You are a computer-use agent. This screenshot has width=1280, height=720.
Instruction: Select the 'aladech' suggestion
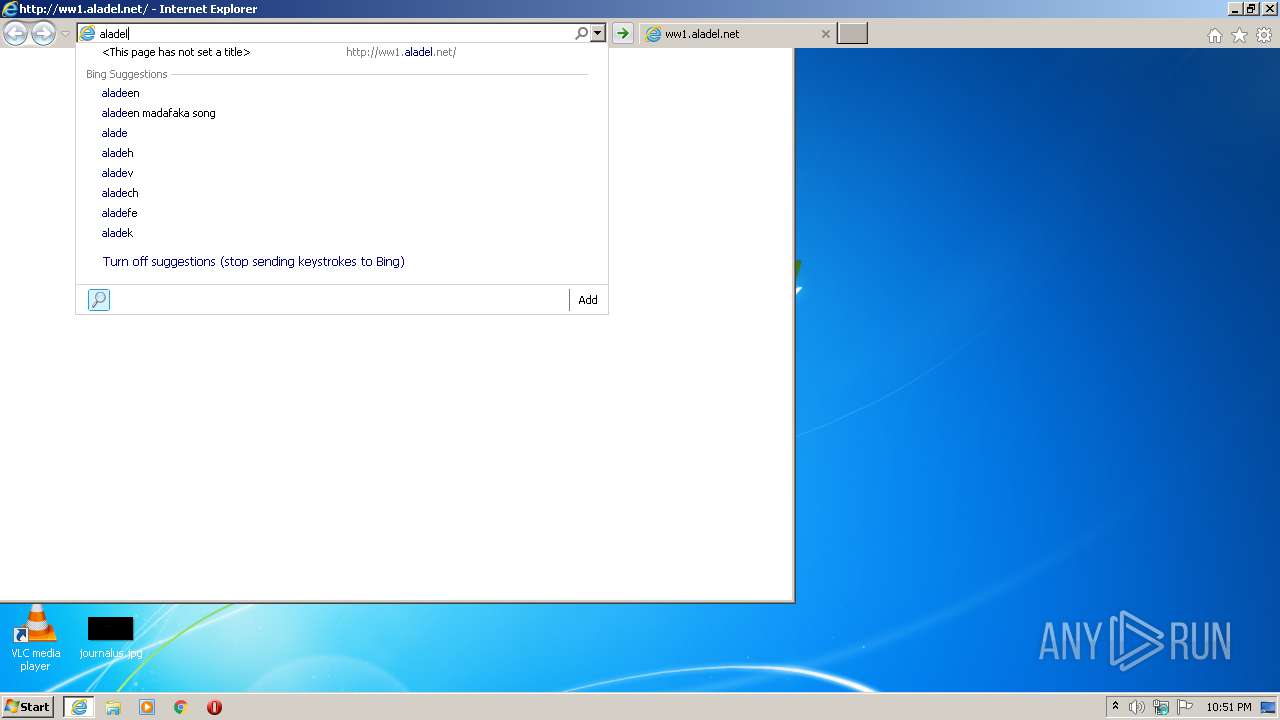pyautogui.click(x=120, y=193)
